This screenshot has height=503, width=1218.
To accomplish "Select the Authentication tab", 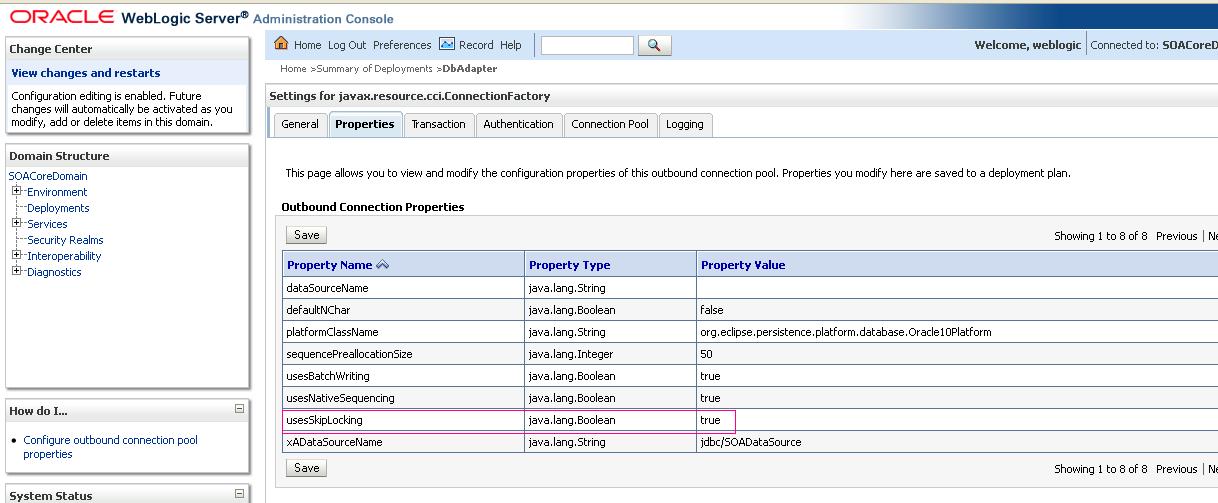I will (x=518, y=124).
